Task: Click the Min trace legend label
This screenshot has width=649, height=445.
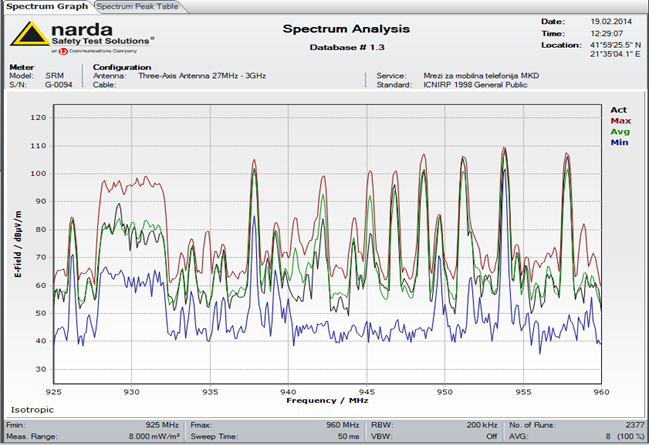Action: [x=619, y=143]
